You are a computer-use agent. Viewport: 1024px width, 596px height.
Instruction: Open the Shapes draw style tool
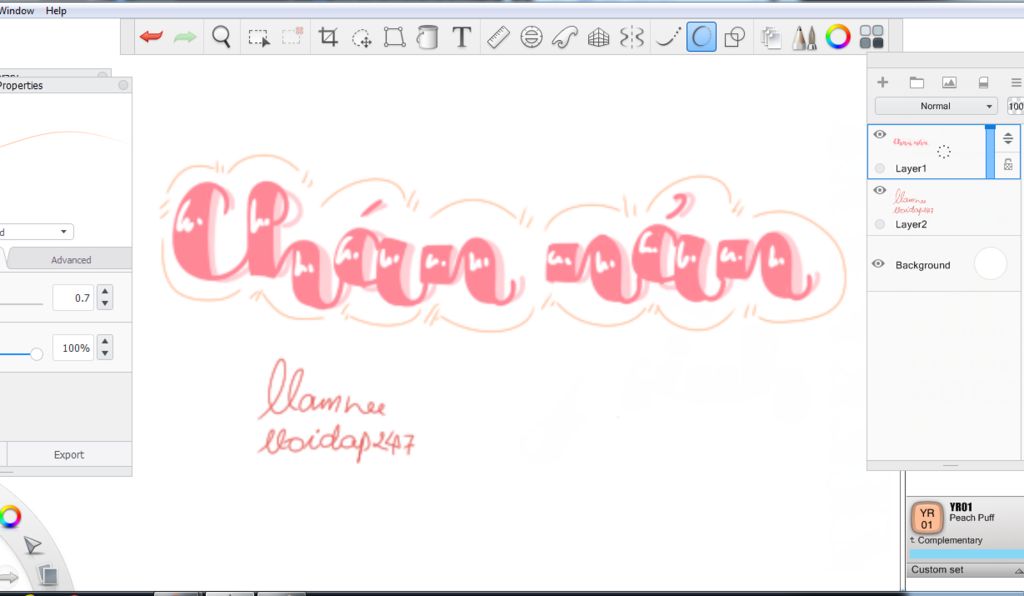tap(735, 37)
